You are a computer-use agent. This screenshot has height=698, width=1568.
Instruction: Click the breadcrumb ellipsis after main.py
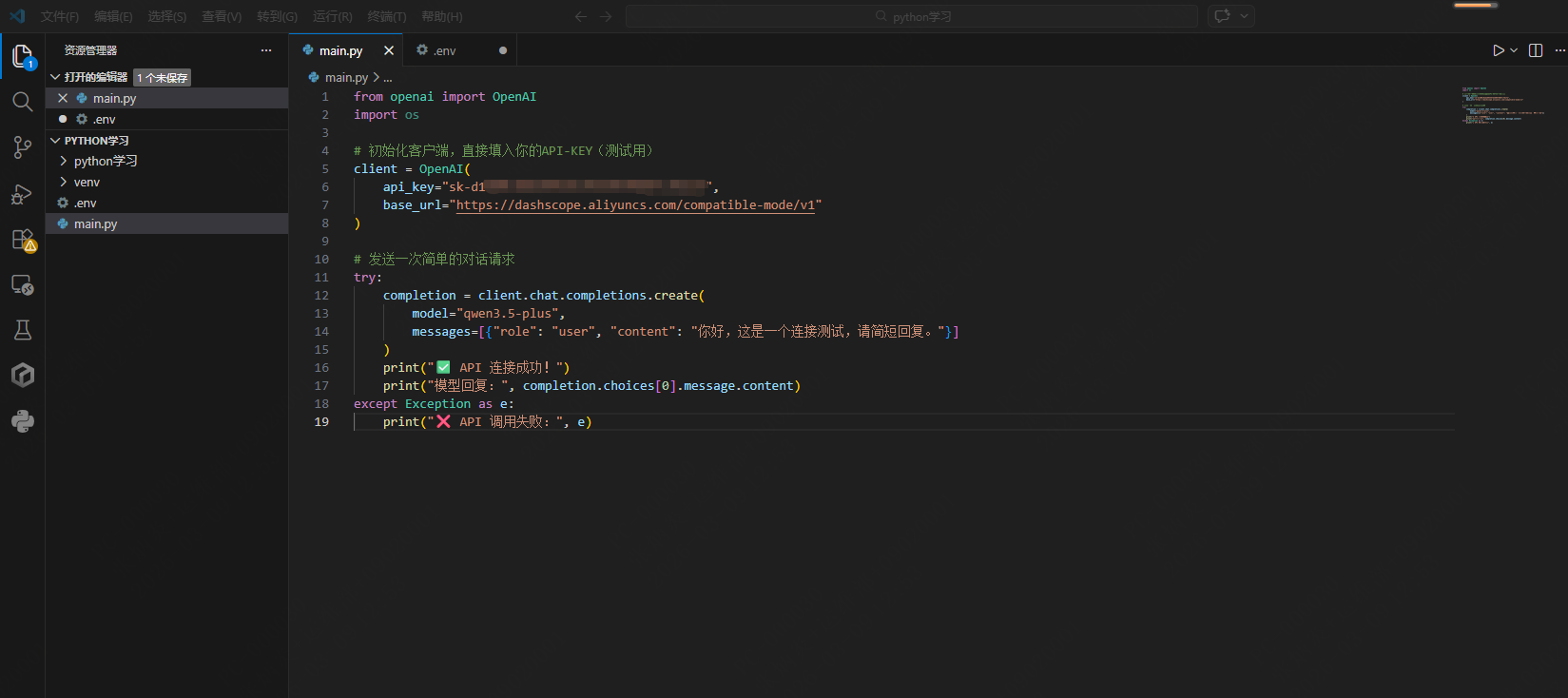387,77
